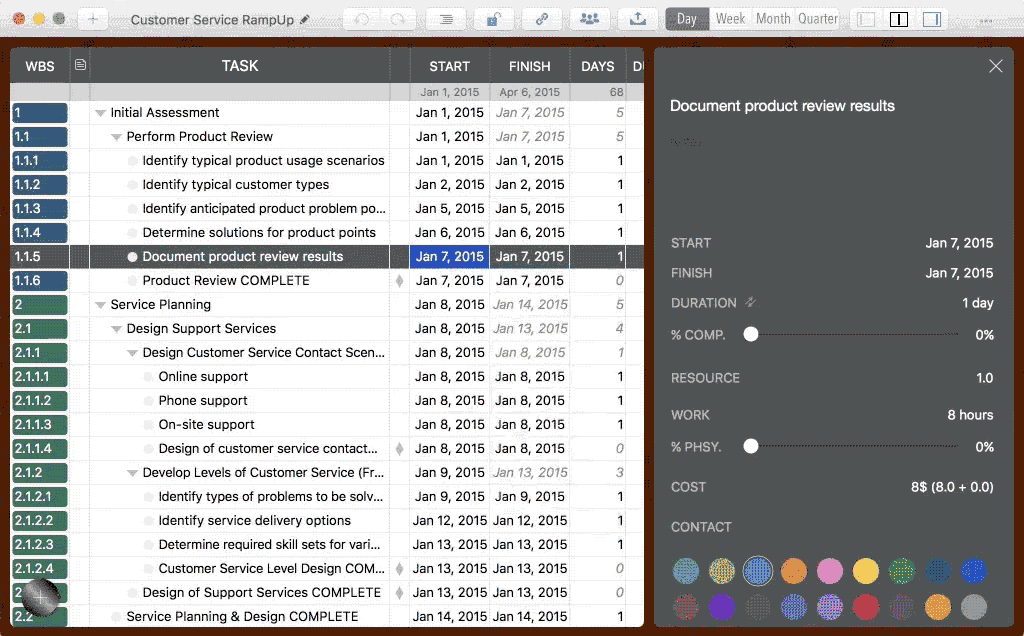Switch timeline to Quarter view
Screen dimensions: 1024x636
click(x=817, y=19)
